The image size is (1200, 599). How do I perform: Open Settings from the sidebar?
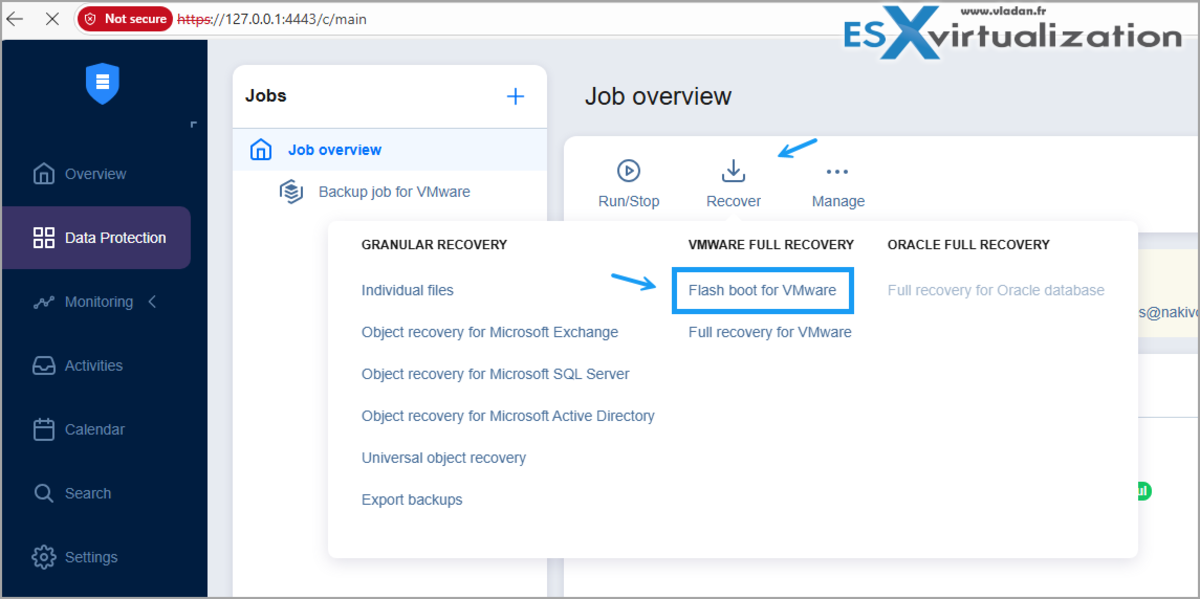coord(44,557)
